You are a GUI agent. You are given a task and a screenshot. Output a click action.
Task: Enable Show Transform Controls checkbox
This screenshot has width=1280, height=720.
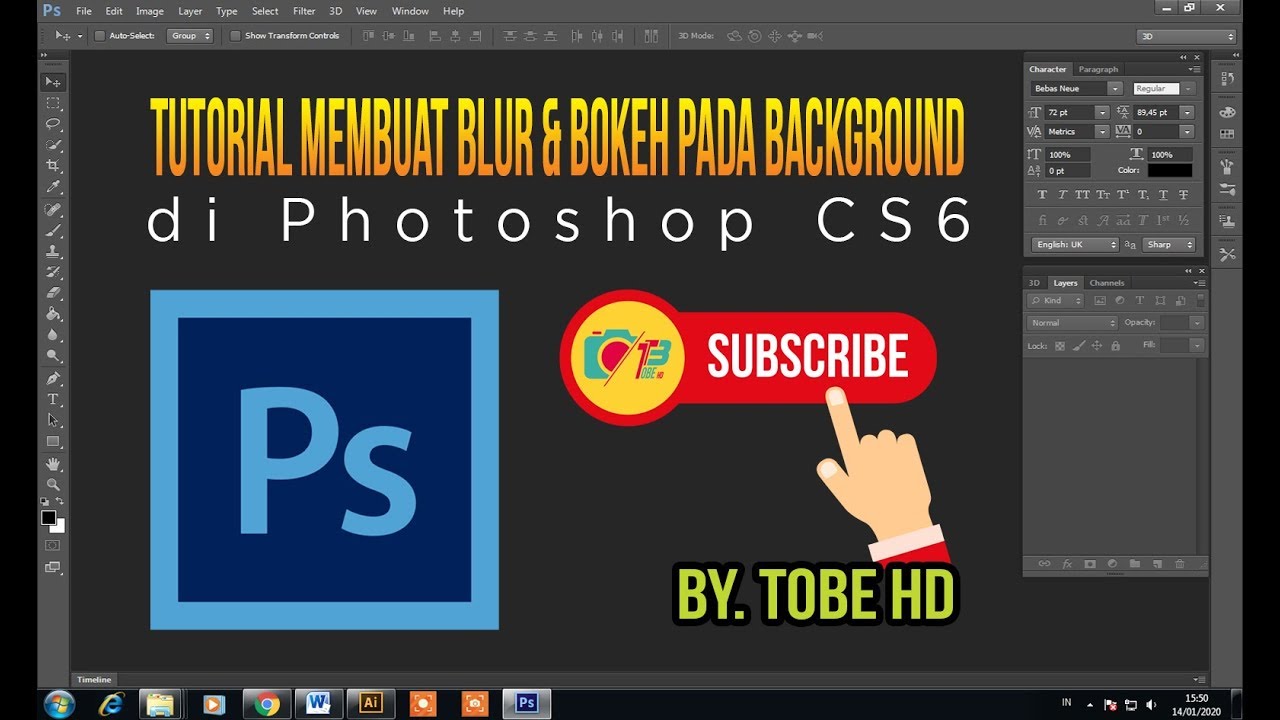(236, 36)
